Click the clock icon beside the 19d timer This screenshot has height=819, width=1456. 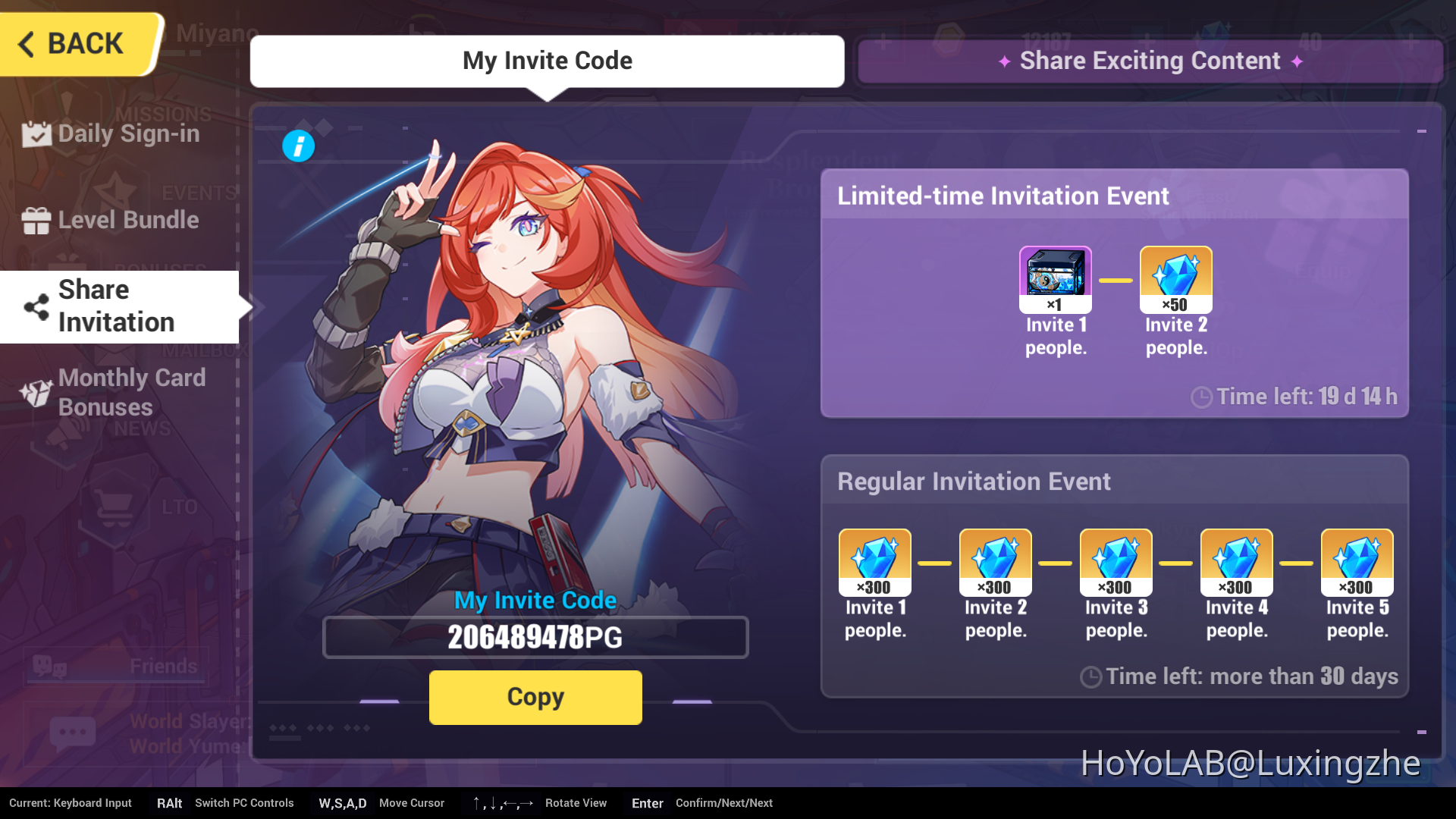tap(1201, 397)
